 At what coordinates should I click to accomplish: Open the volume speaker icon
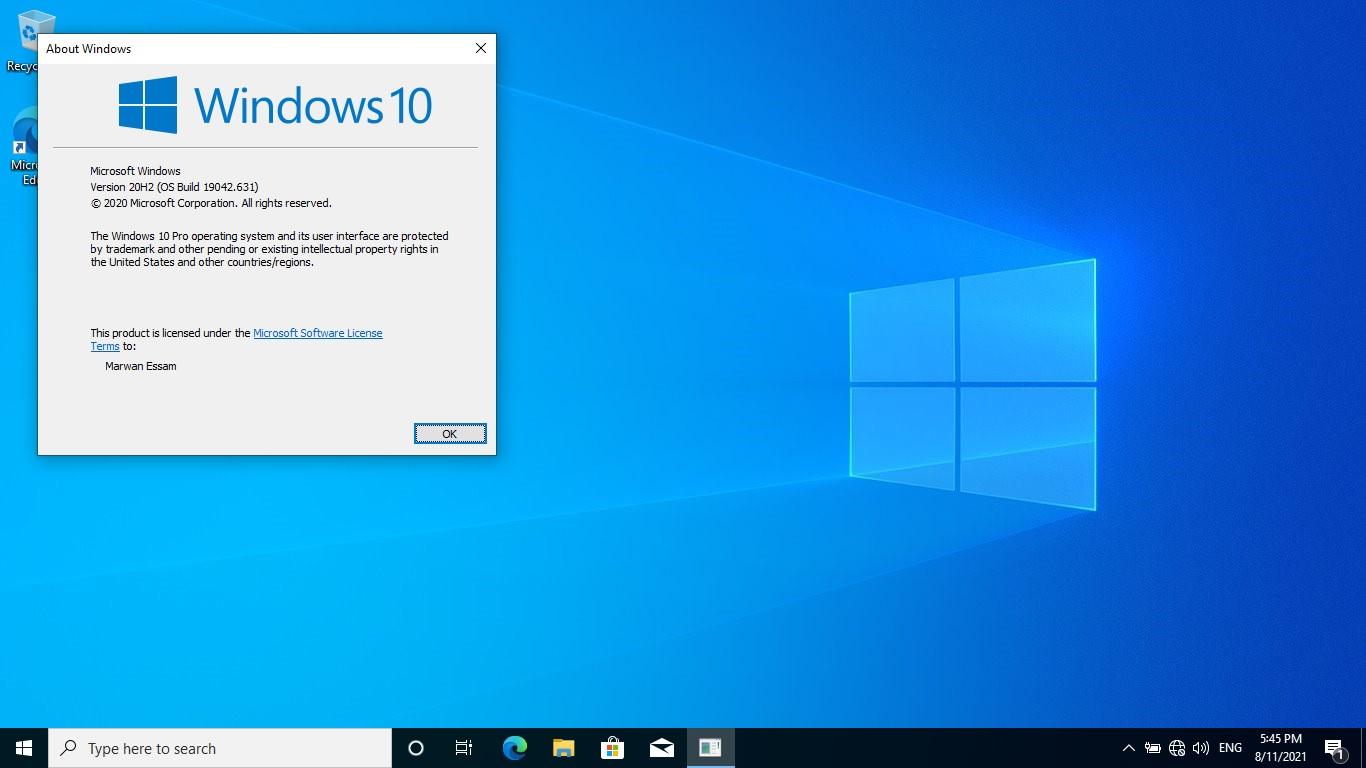(1201, 748)
